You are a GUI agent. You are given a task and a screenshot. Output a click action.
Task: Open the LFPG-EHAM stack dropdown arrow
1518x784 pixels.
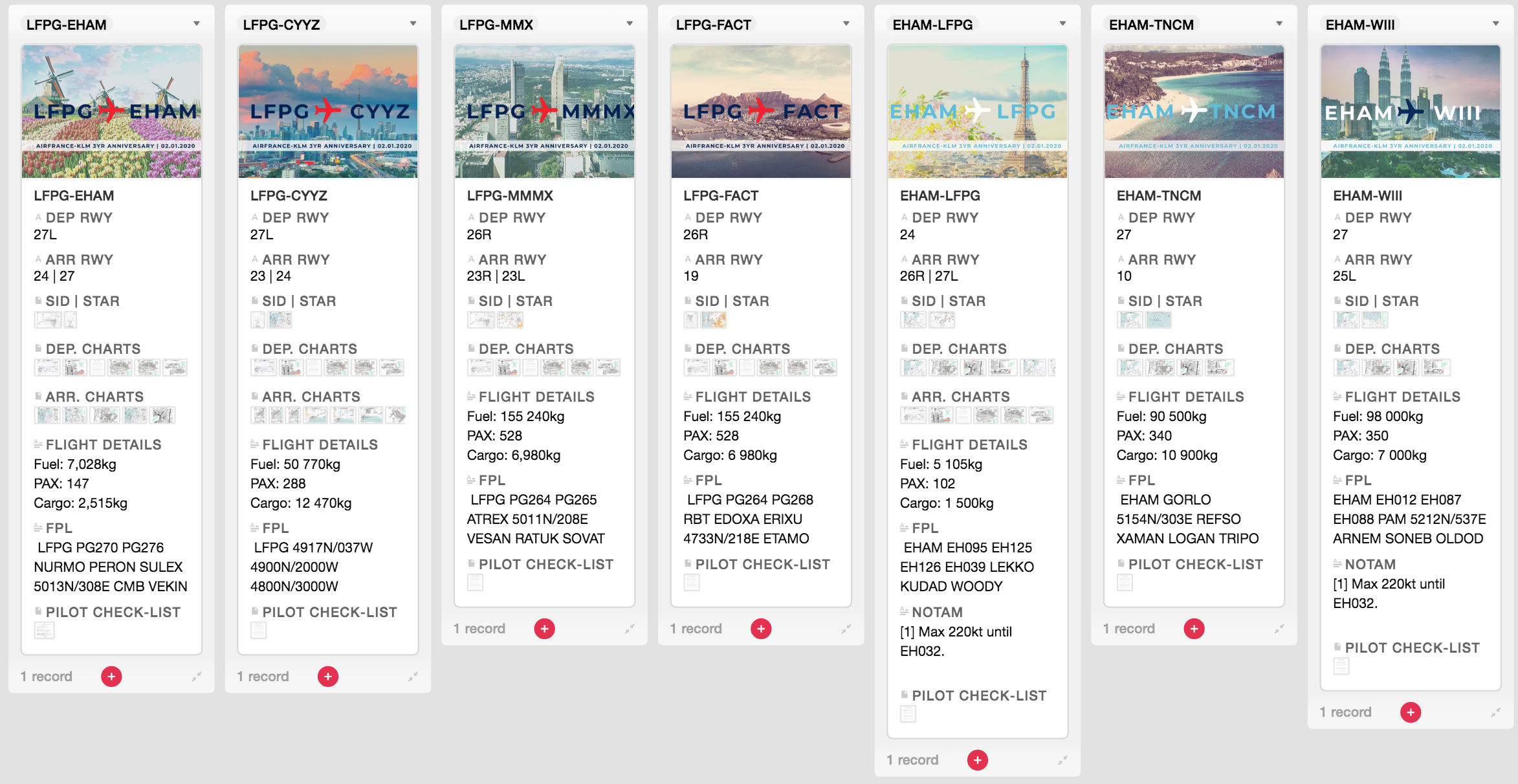[196, 24]
